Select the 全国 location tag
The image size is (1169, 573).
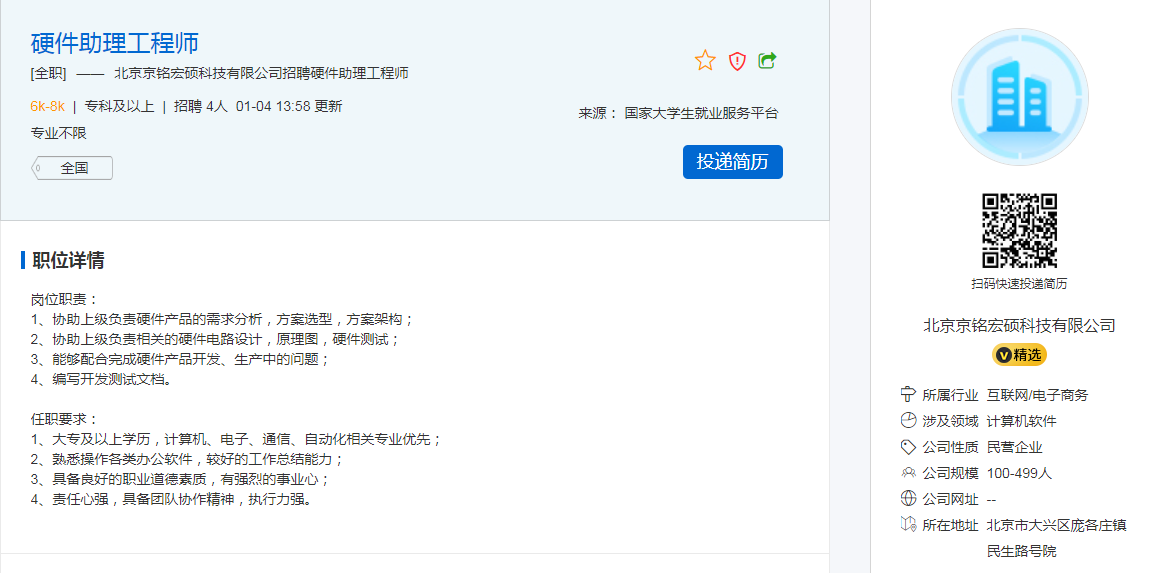pyautogui.click(x=72, y=168)
